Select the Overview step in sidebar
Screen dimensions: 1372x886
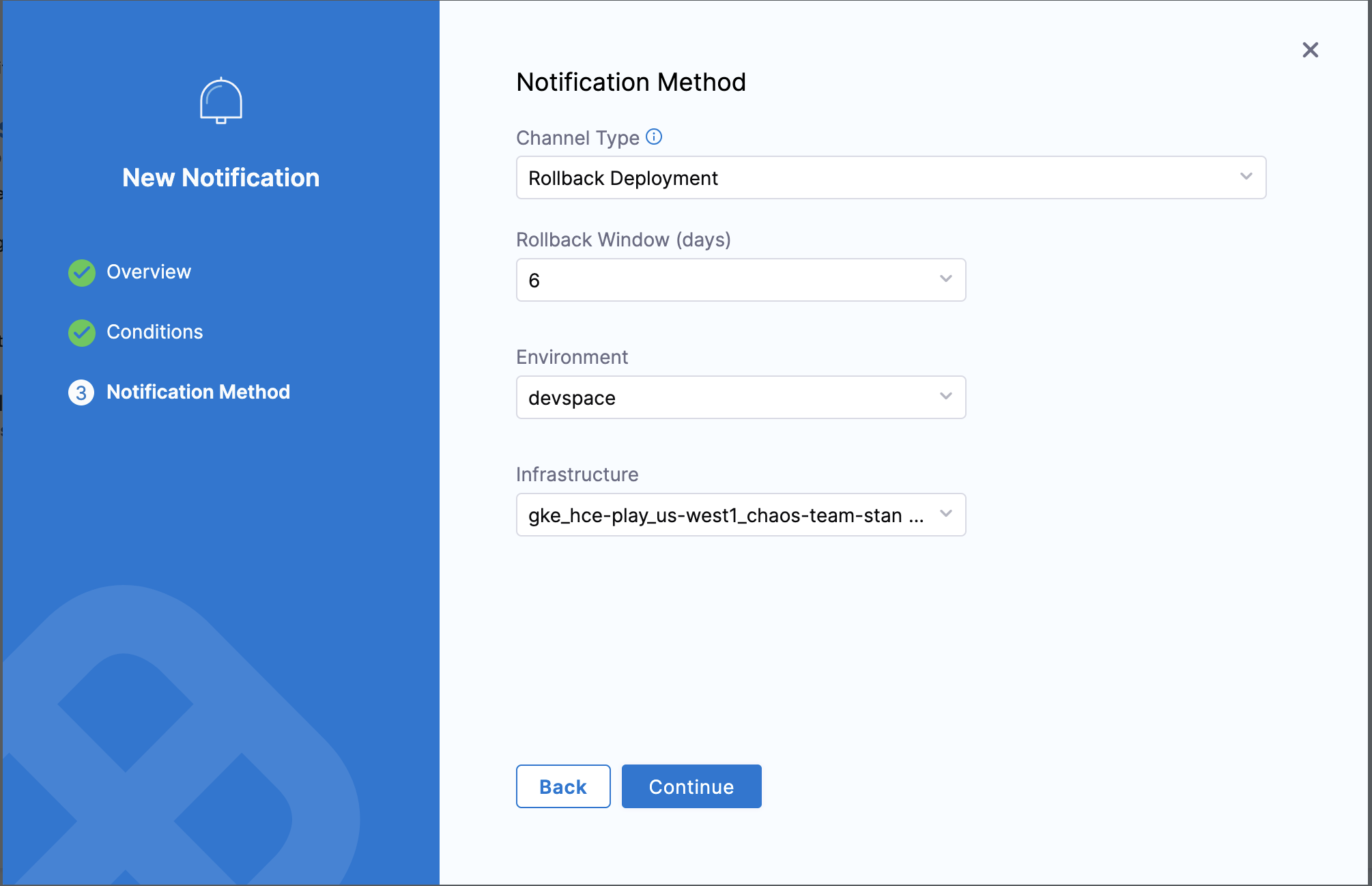(148, 272)
